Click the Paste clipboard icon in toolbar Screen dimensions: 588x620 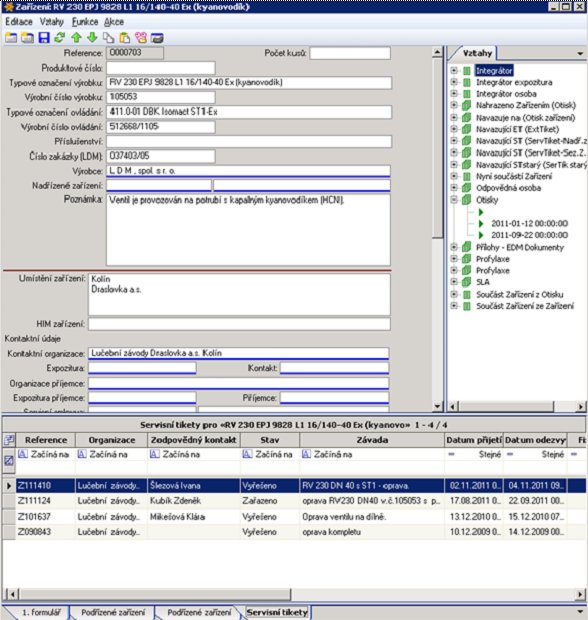coord(125,38)
